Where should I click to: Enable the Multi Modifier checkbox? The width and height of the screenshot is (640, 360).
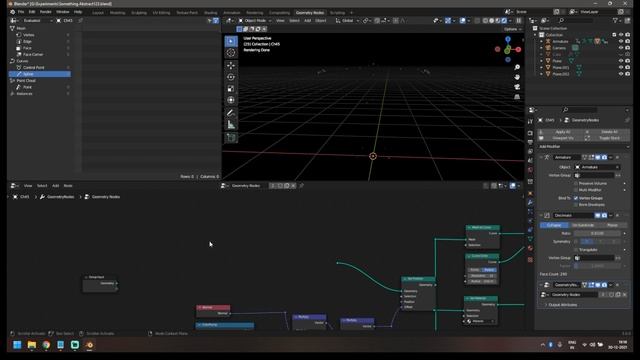[x=576, y=190]
